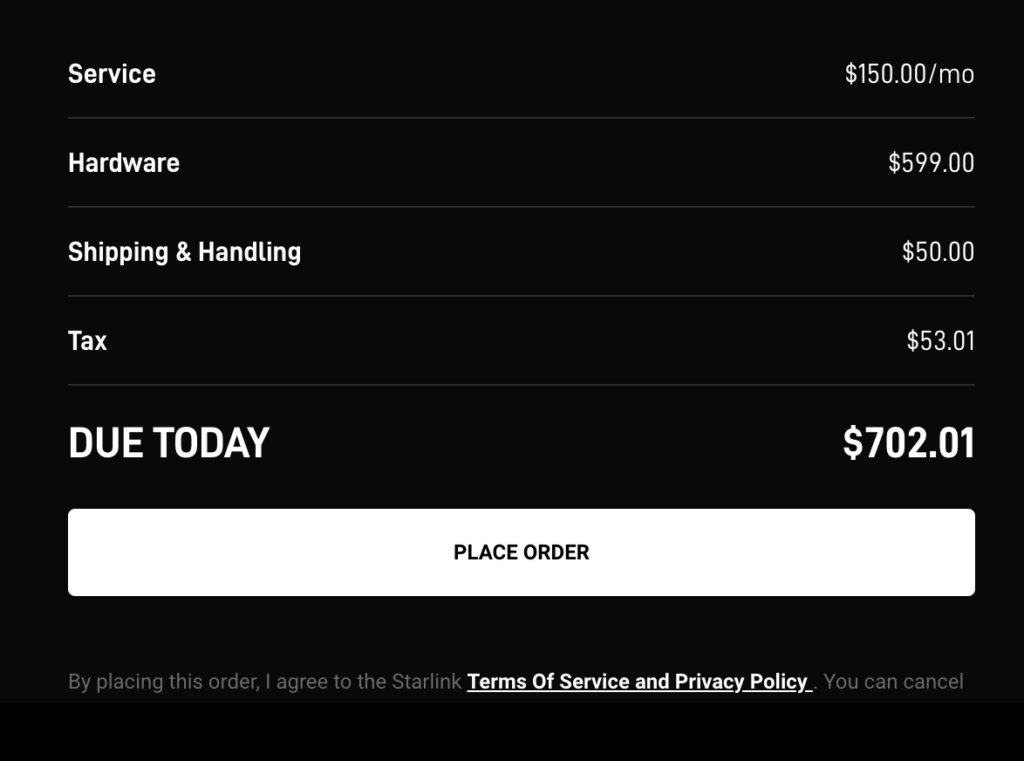
Task: Click the Hardware row label
Action: click(124, 163)
